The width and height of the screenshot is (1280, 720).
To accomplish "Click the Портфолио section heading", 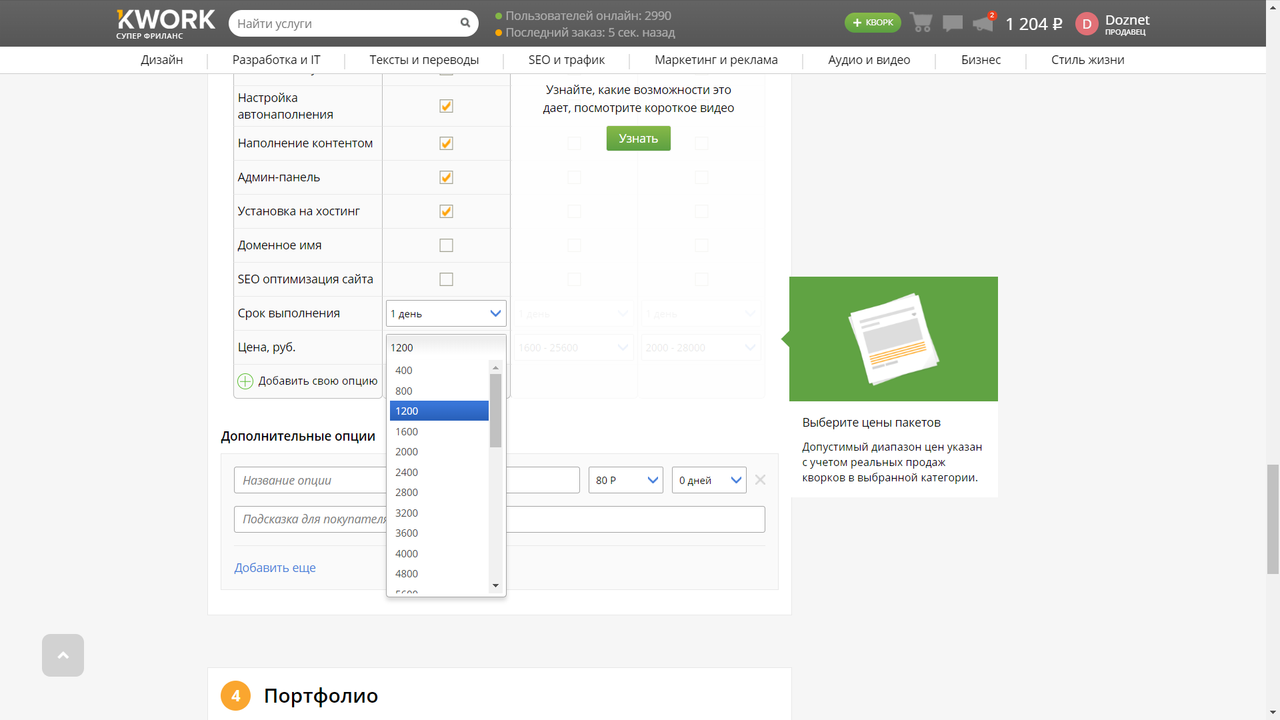I will click(321, 696).
